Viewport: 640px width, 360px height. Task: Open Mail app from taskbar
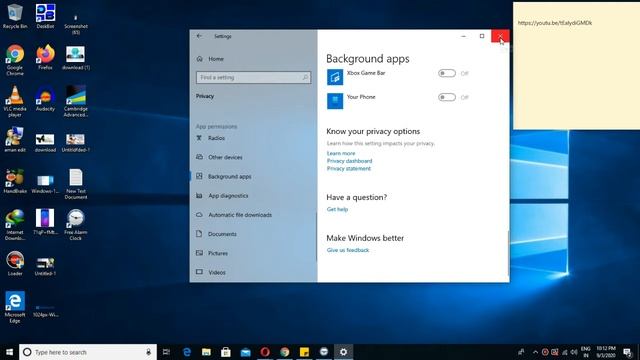coord(245,352)
